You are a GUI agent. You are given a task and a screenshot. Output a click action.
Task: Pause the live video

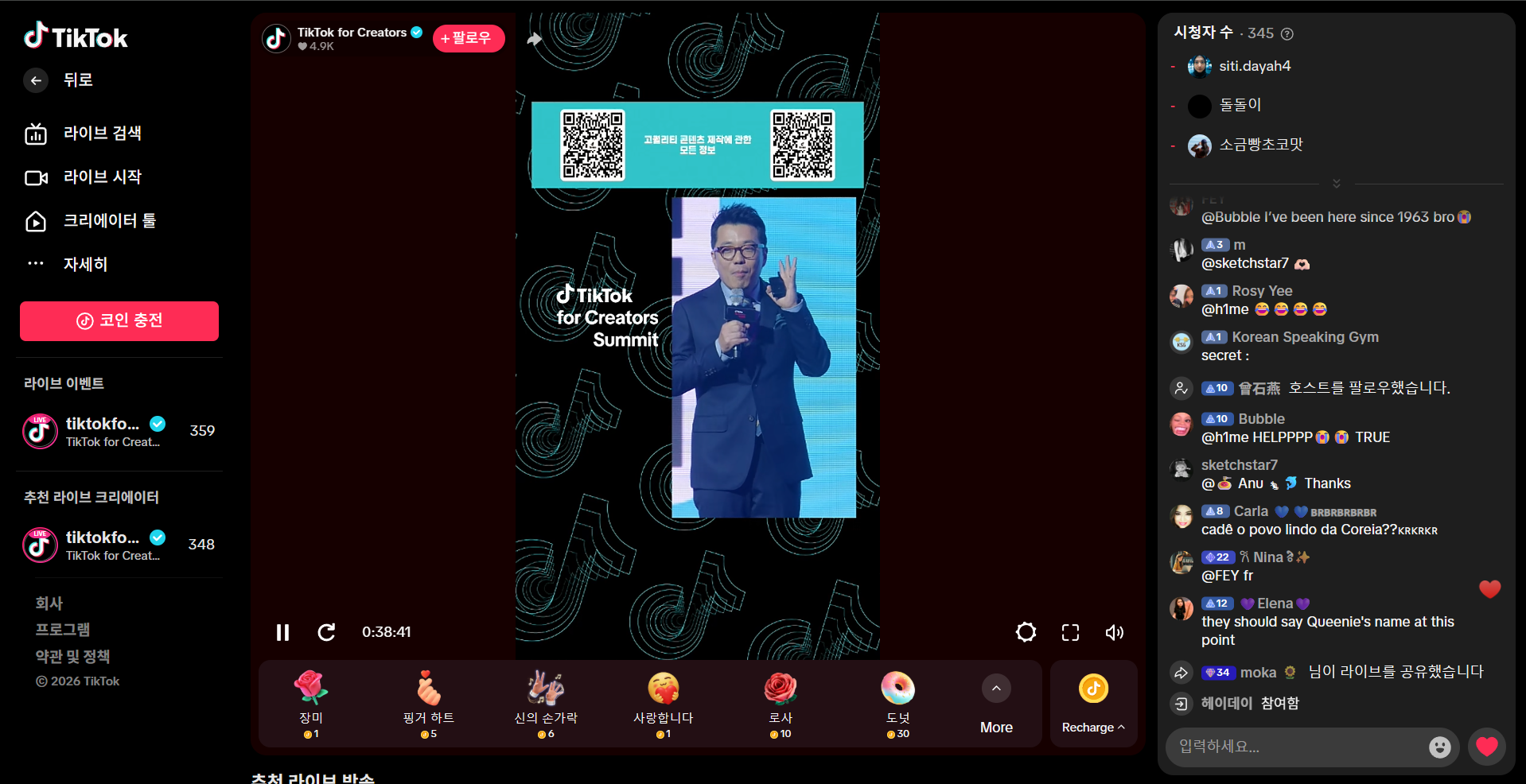282,632
